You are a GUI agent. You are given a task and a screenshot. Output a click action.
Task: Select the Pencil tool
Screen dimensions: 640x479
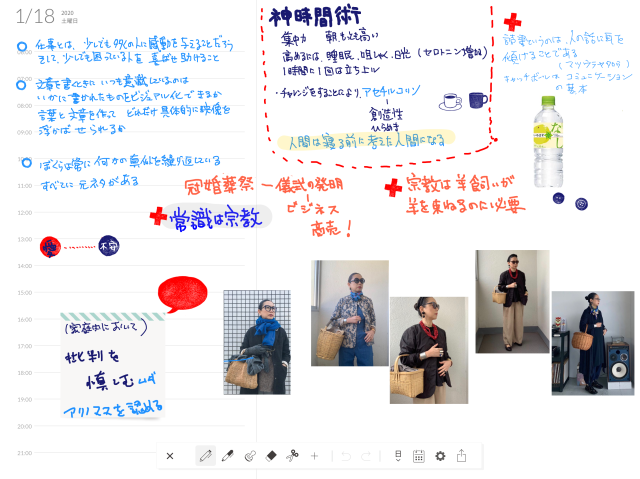point(205,456)
